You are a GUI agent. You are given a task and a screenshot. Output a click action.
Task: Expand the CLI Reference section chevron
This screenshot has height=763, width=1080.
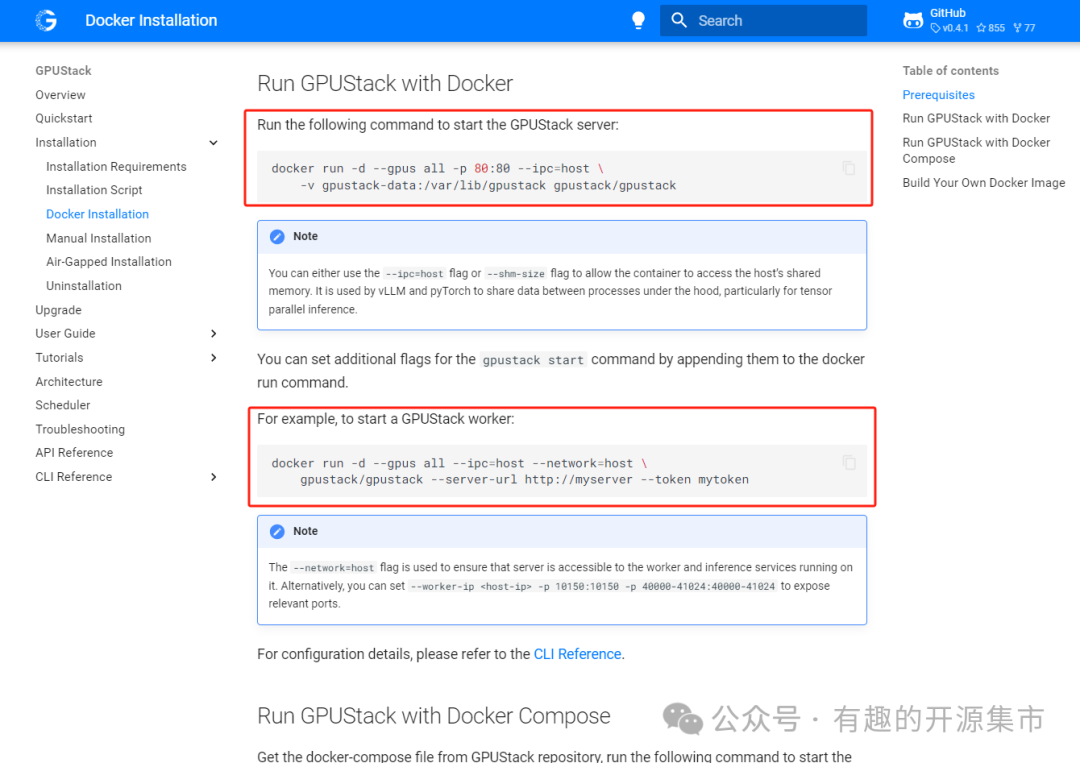214,477
